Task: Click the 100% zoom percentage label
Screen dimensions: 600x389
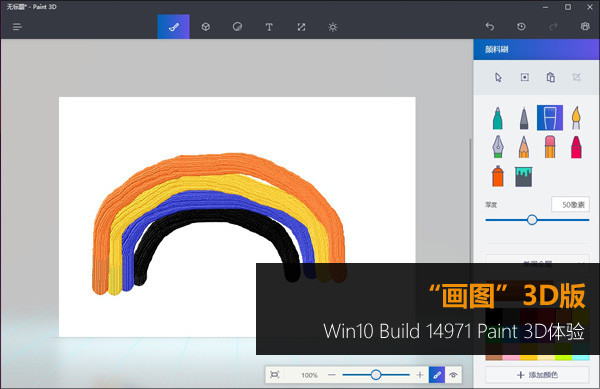Action: point(309,375)
